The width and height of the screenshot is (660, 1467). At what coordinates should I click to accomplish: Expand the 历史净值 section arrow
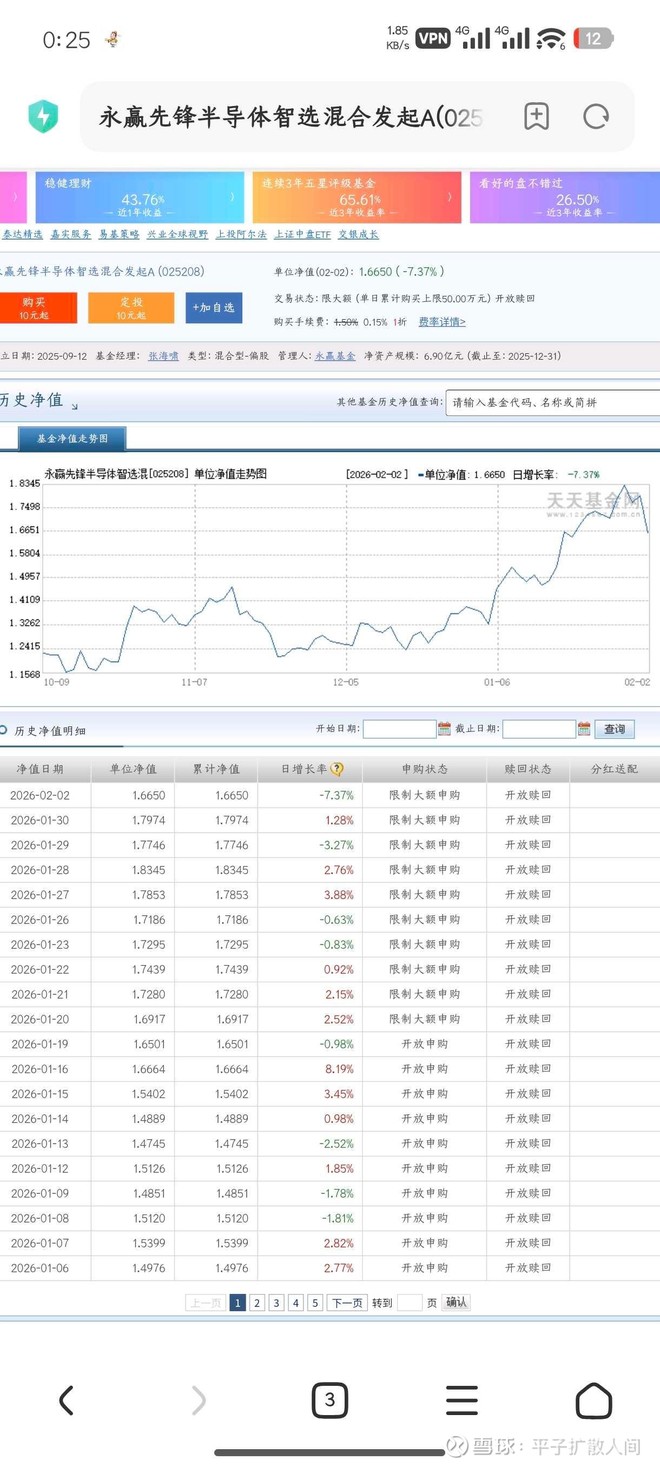coord(74,406)
